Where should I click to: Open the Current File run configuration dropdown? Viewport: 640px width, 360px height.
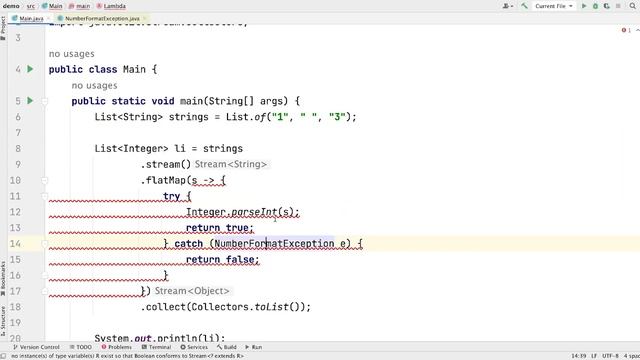click(554, 6)
